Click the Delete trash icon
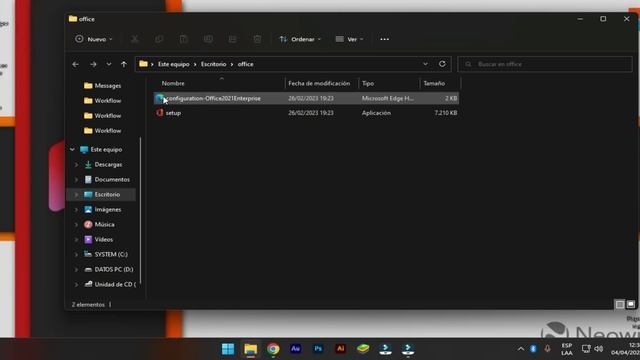This screenshot has height=360, width=640. click(257, 39)
